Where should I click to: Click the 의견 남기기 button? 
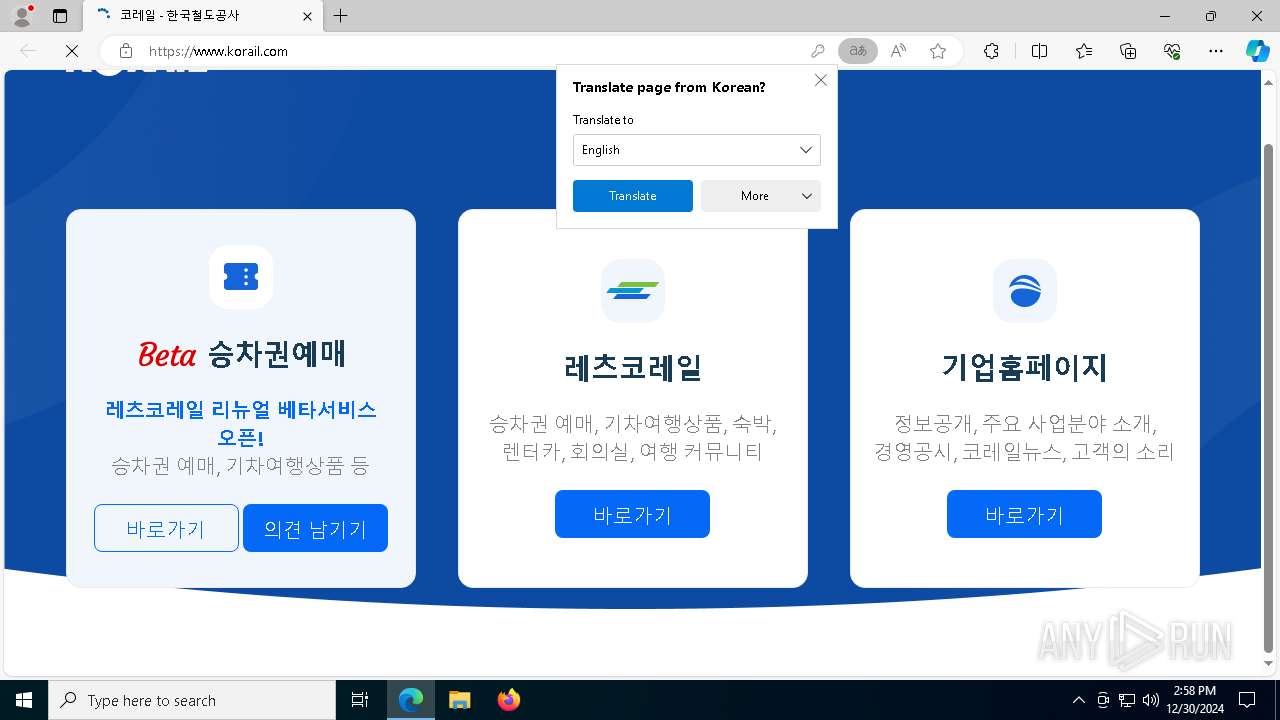click(315, 528)
